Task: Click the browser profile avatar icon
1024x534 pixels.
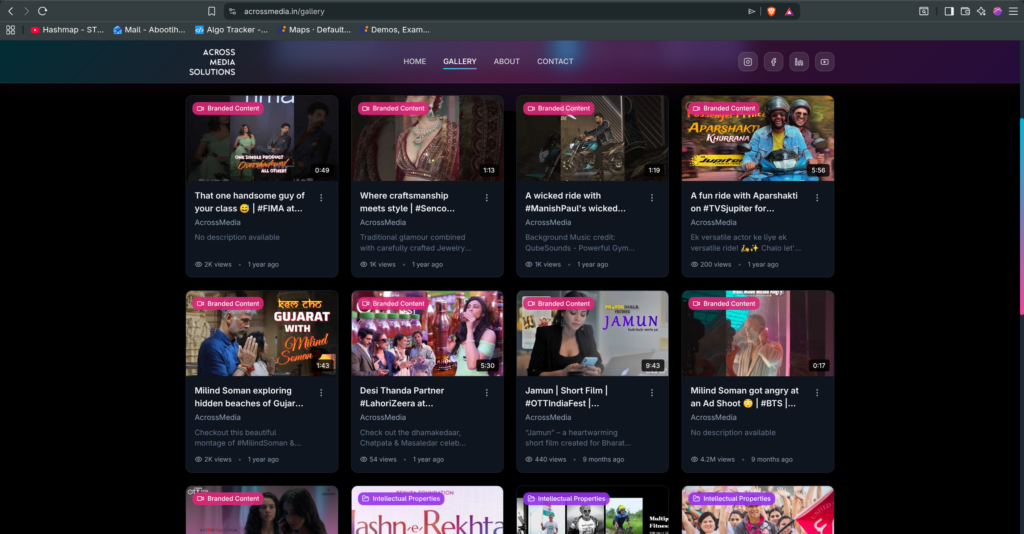Action: coord(997,11)
